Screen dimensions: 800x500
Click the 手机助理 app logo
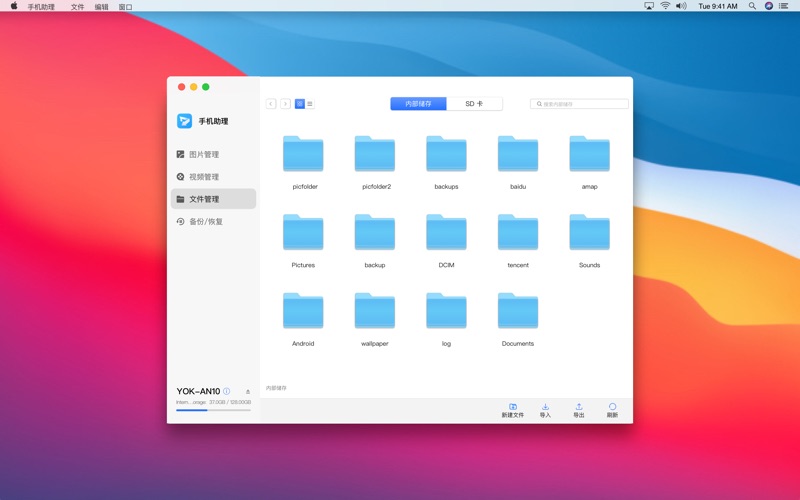[x=184, y=121]
